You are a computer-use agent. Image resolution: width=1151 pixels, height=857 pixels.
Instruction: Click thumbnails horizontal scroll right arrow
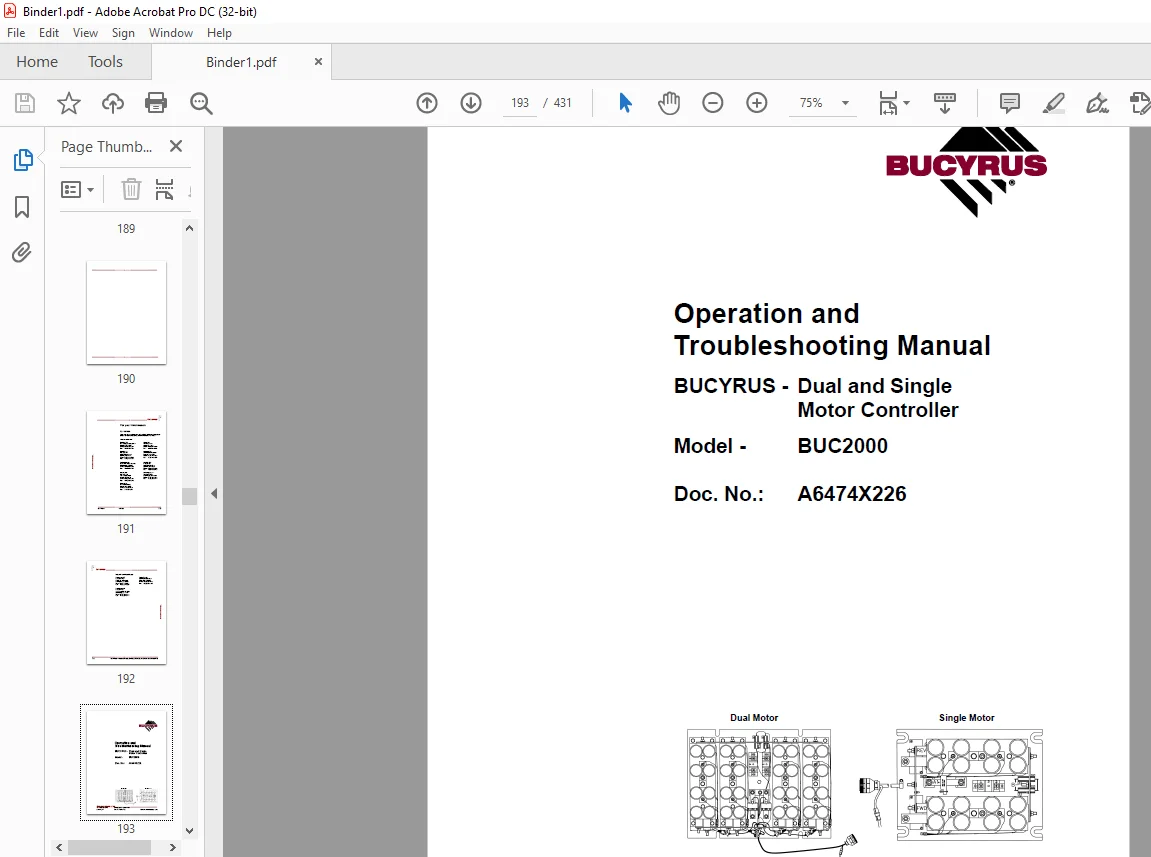[x=173, y=847]
